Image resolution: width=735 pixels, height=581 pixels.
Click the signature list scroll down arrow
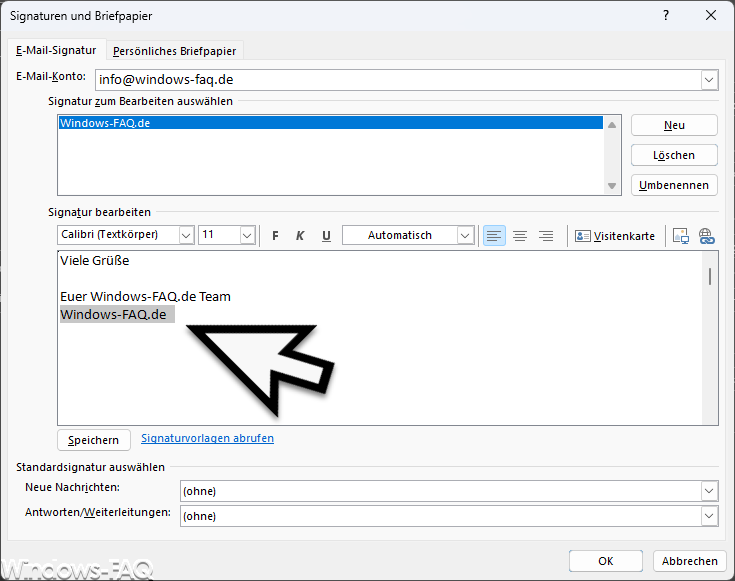click(612, 186)
